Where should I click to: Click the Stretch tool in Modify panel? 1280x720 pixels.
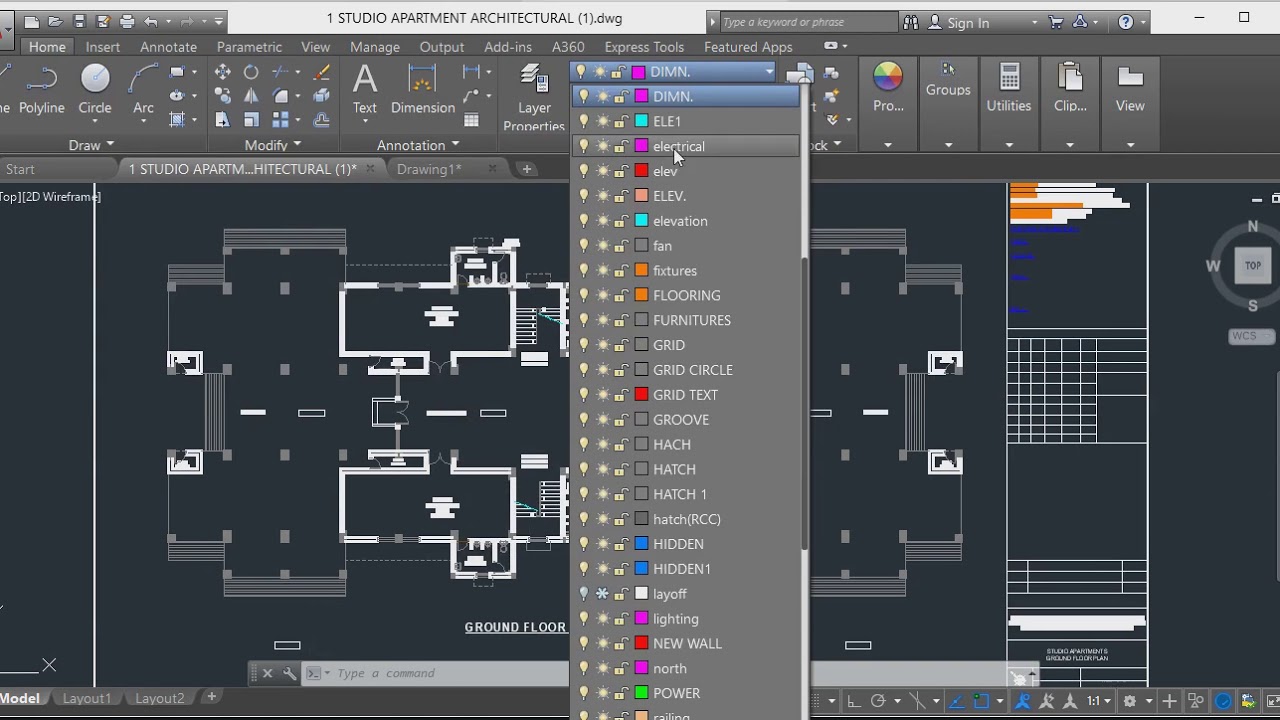coord(222,120)
